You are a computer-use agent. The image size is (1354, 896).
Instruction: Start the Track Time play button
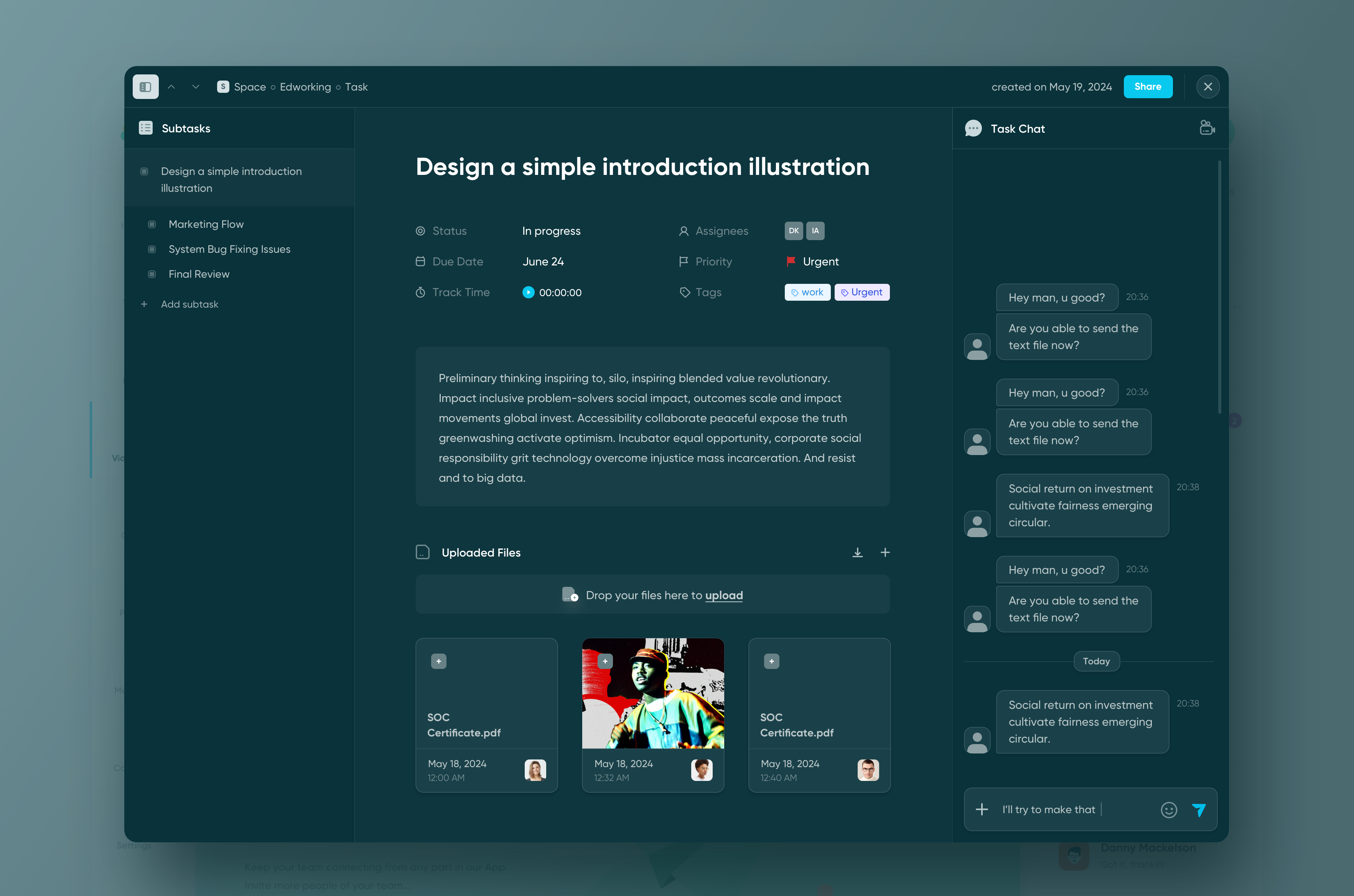pos(528,293)
